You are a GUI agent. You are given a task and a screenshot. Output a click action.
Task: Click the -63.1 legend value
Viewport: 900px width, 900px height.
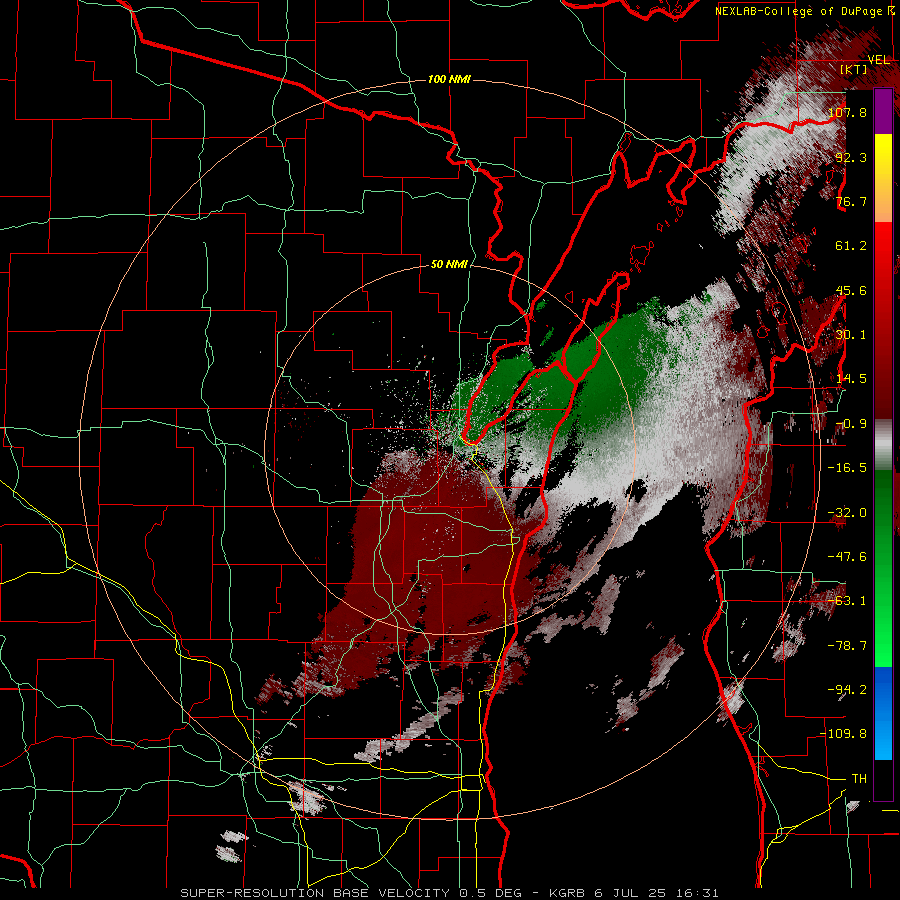847,601
